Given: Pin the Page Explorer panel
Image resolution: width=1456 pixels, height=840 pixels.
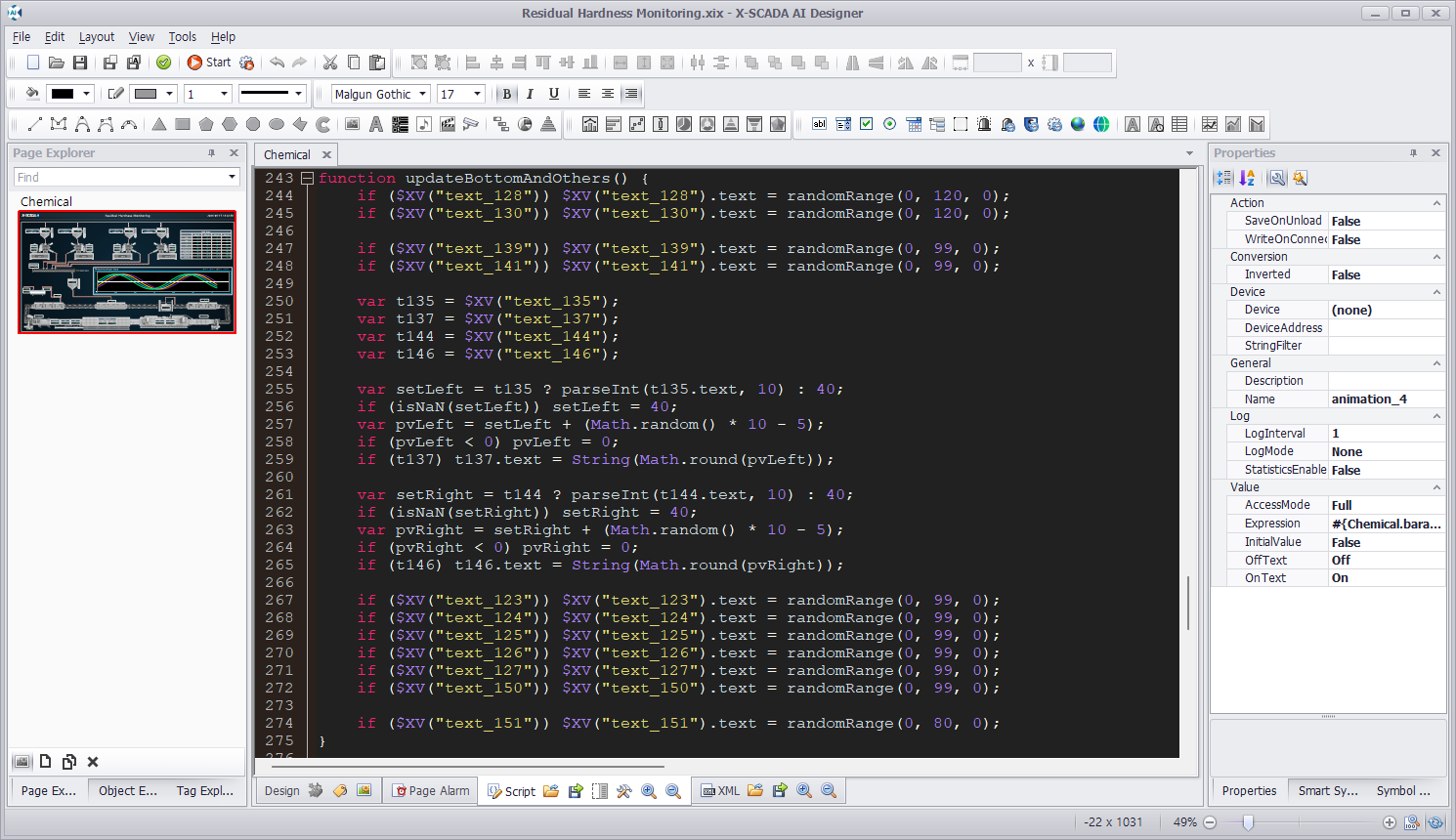Looking at the screenshot, I should [211, 153].
